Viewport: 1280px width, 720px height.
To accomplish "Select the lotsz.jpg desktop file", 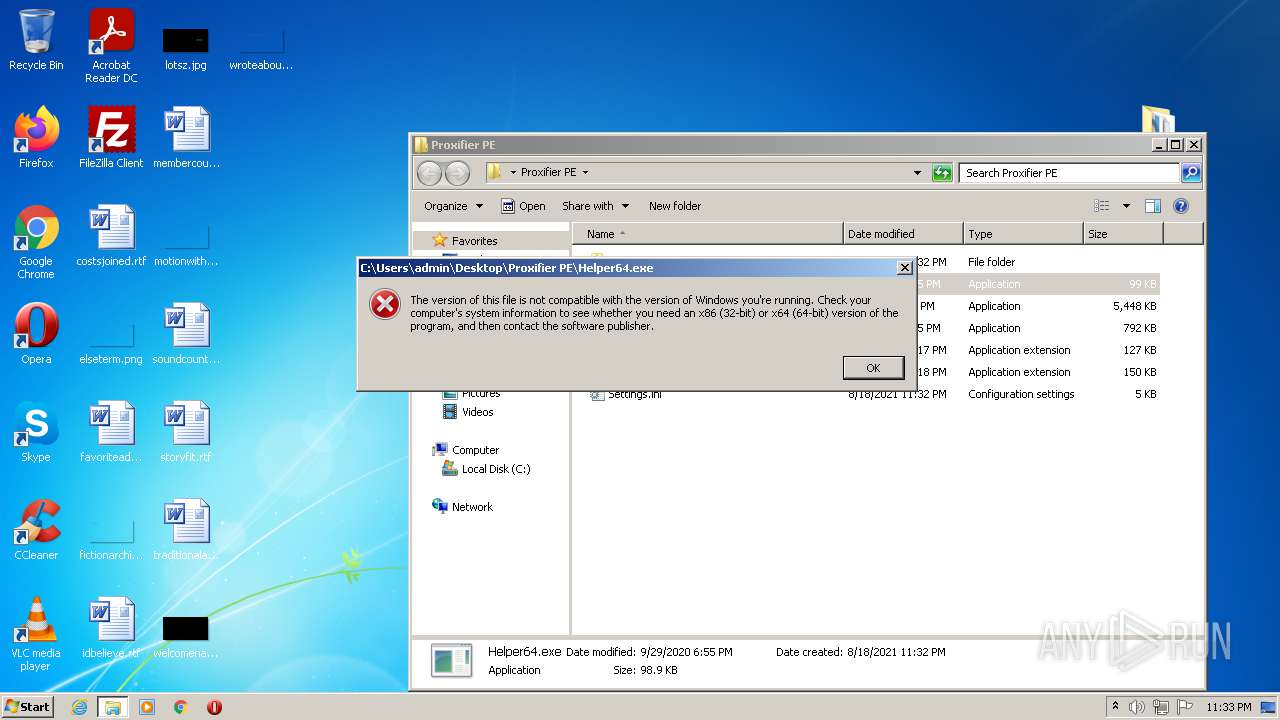I will tap(186, 48).
